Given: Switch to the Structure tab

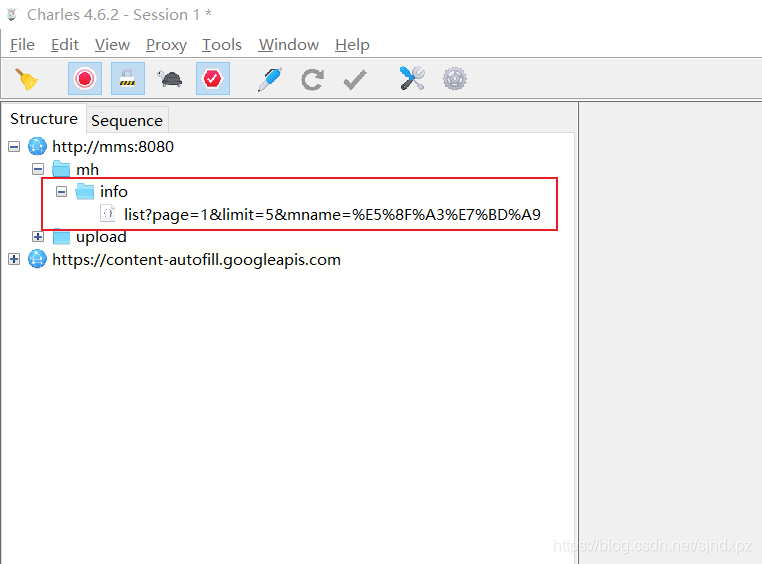Looking at the screenshot, I should tap(44, 119).
